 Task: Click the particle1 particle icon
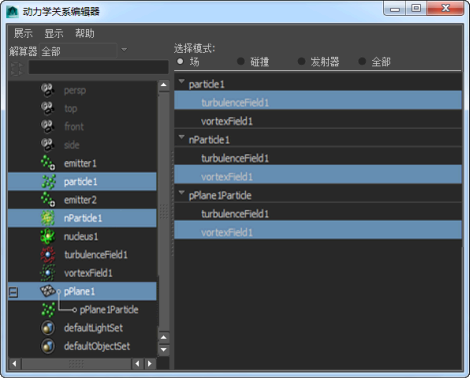[x=48, y=182]
